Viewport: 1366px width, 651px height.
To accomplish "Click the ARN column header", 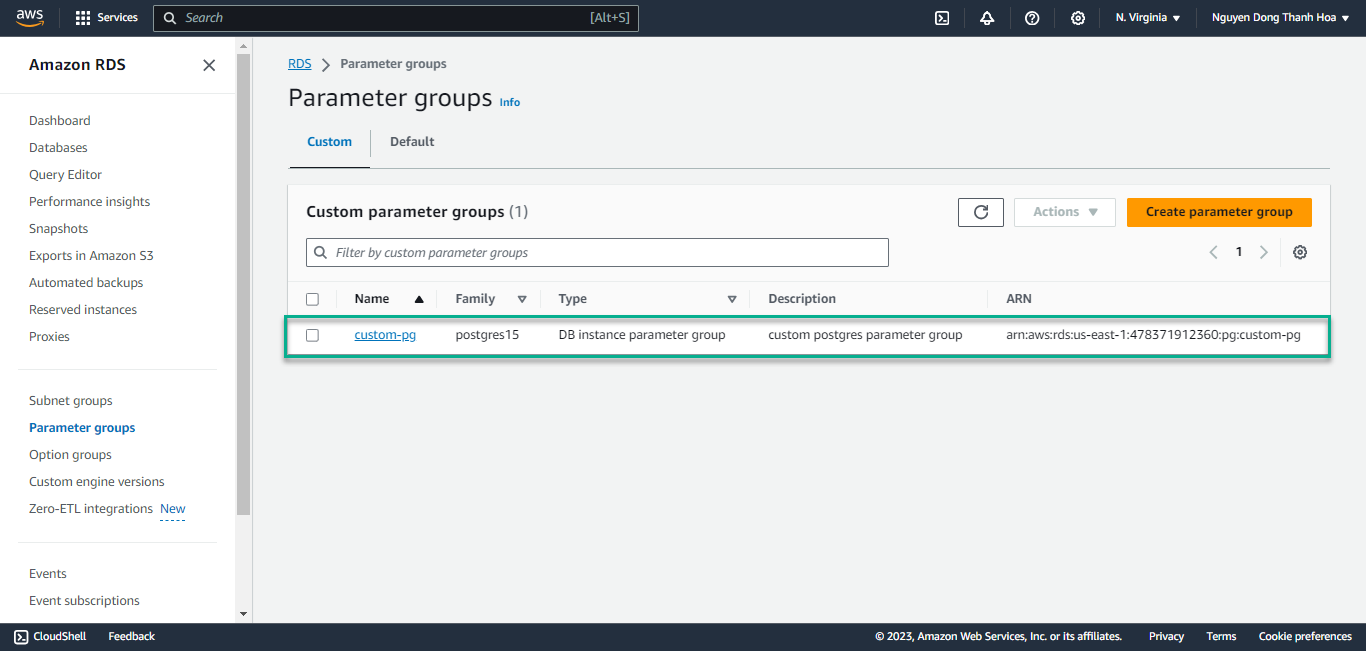I will (x=1019, y=299).
